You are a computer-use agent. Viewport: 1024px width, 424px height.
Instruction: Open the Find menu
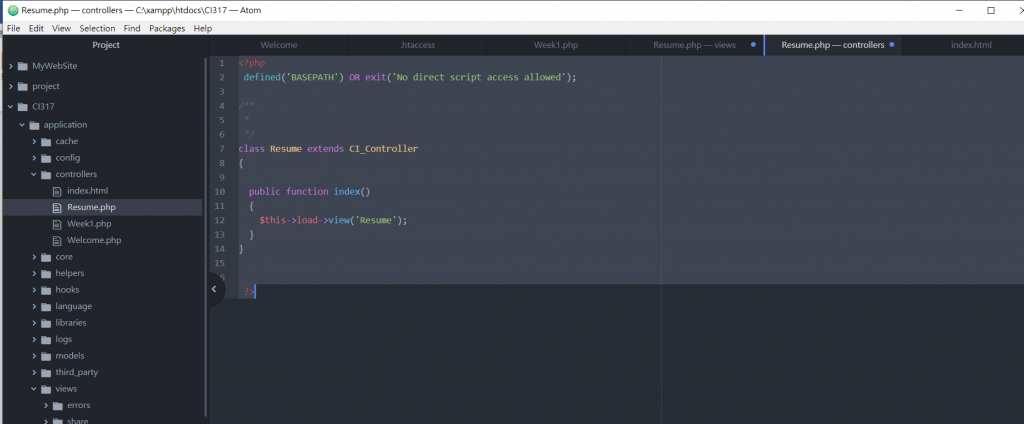pyautogui.click(x=132, y=28)
